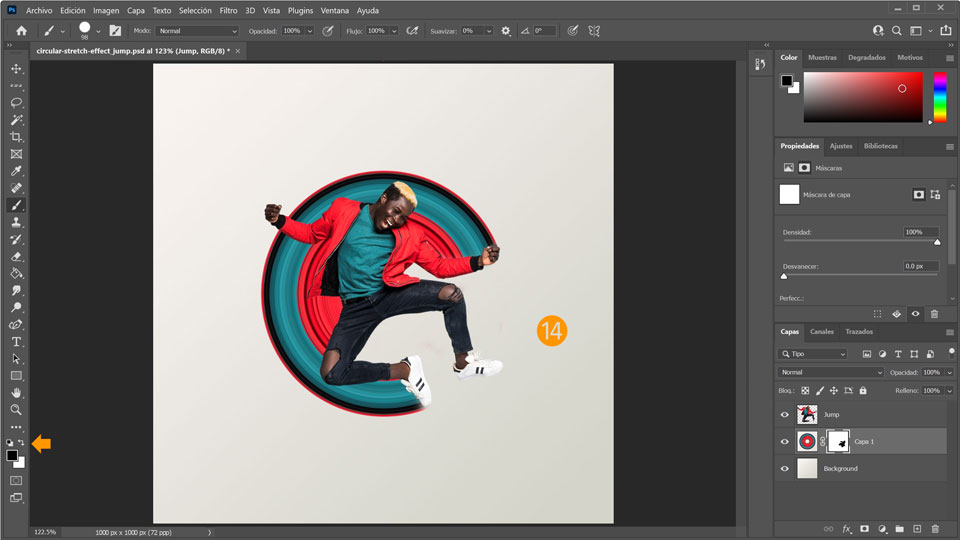Switch to the Canales tab

pyautogui.click(x=822, y=332)
